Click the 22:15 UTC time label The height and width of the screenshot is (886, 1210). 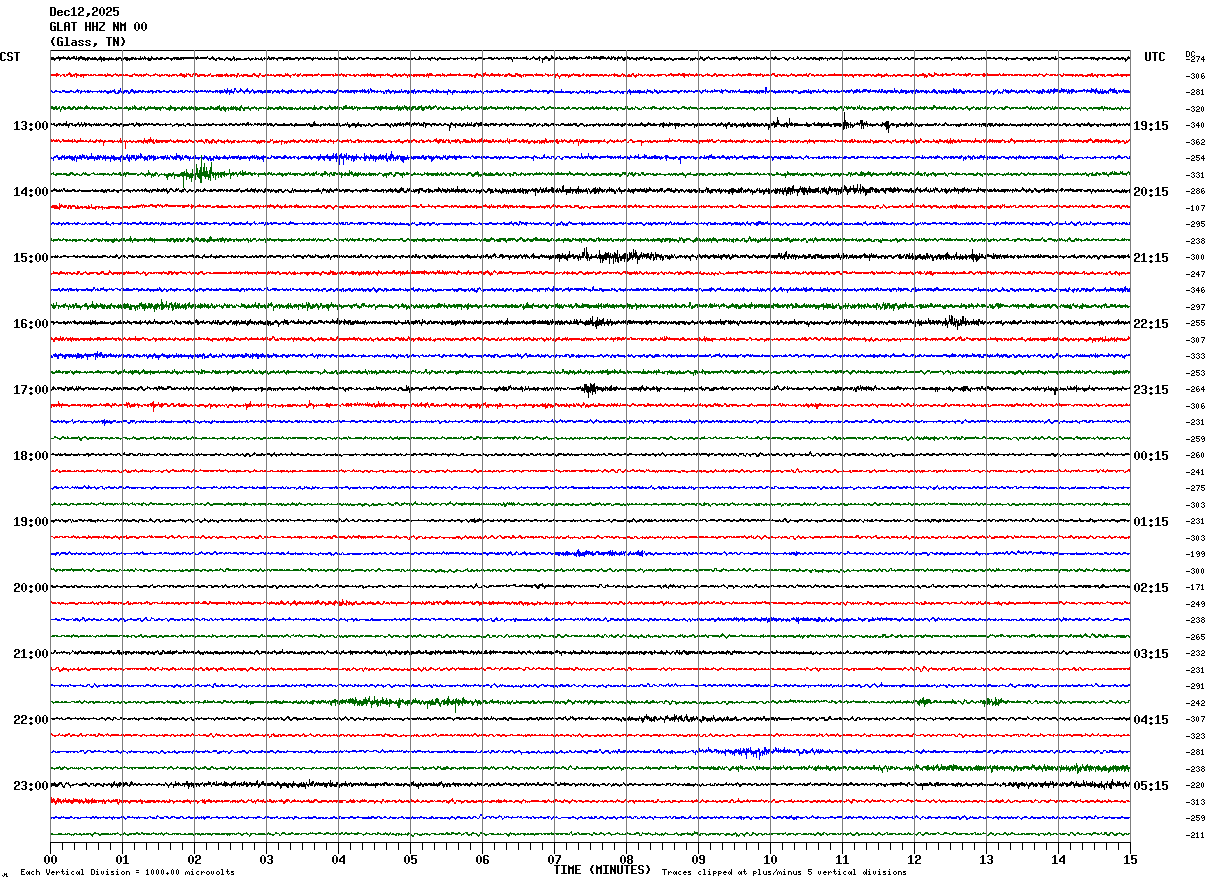pos(1150,324)
